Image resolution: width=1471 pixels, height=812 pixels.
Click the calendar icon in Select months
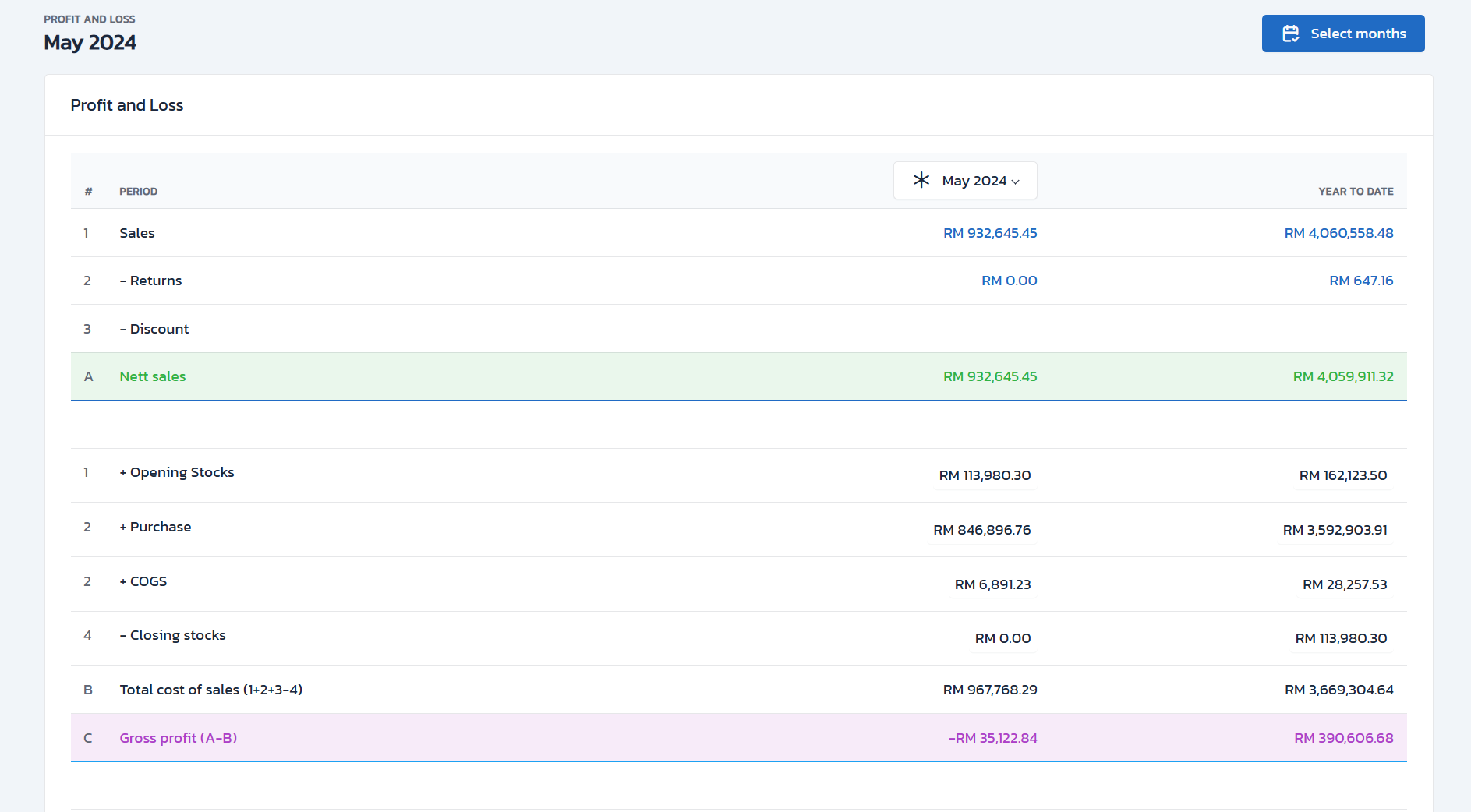click(x=1290, y=34)
